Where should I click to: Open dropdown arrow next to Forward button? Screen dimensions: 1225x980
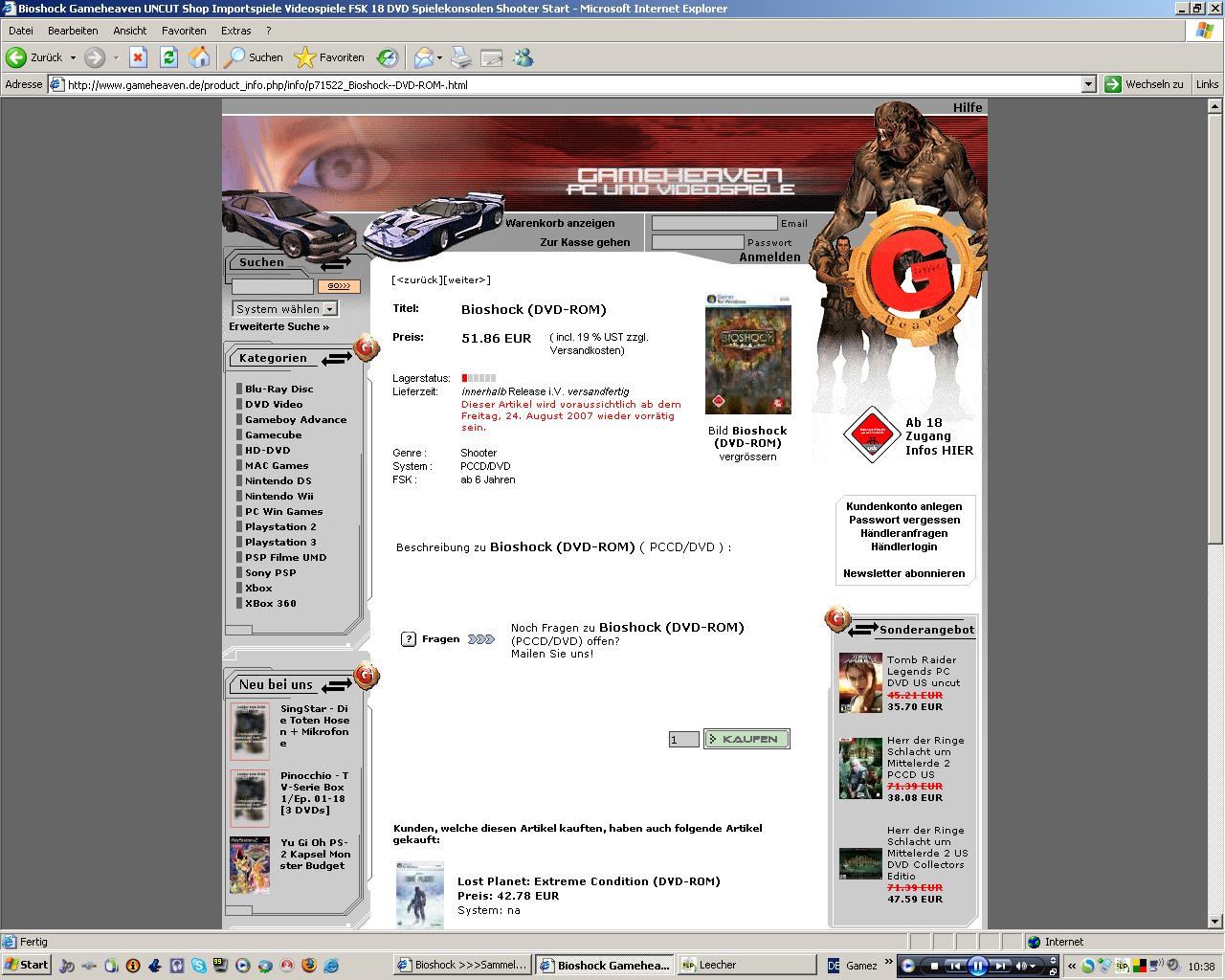116,57
